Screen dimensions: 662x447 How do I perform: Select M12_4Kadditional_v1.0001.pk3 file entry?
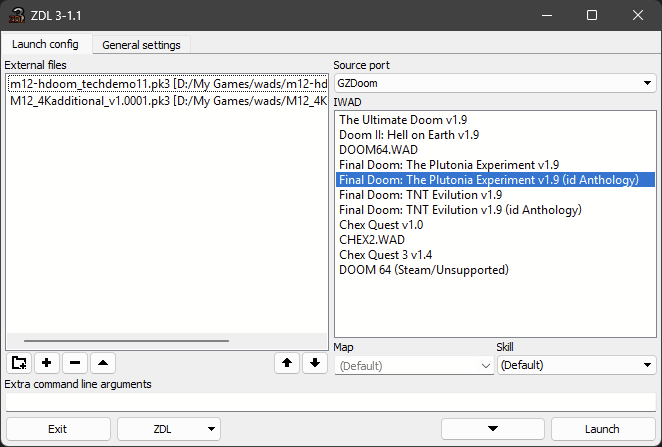(168, 101)
